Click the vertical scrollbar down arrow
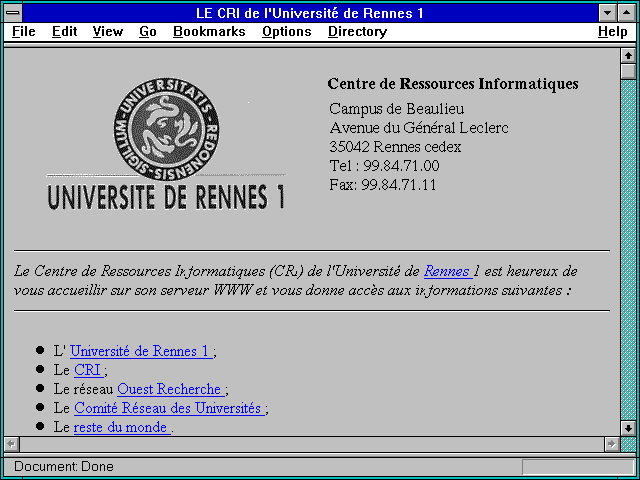Screen dimensions: 640x480 628,428
